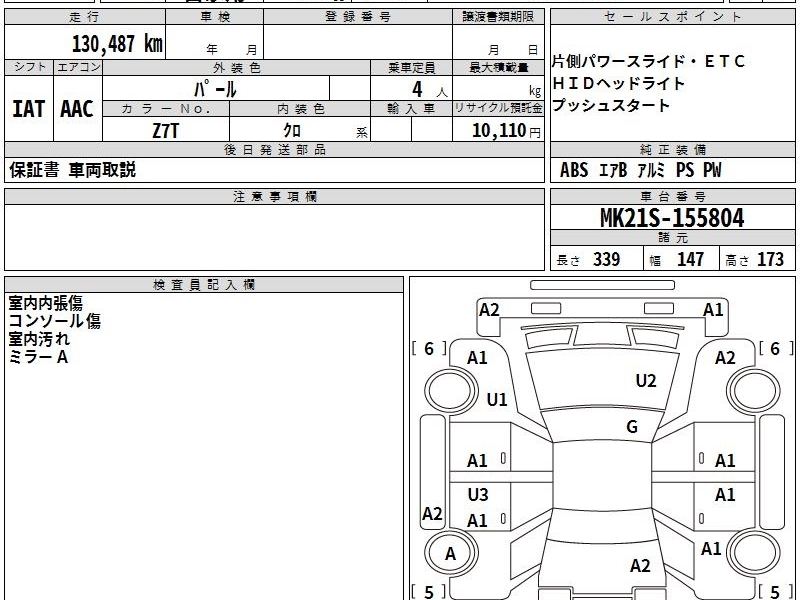Click the wheel marked A in diagram
This screenshot has width=800, height=600.
451,554
